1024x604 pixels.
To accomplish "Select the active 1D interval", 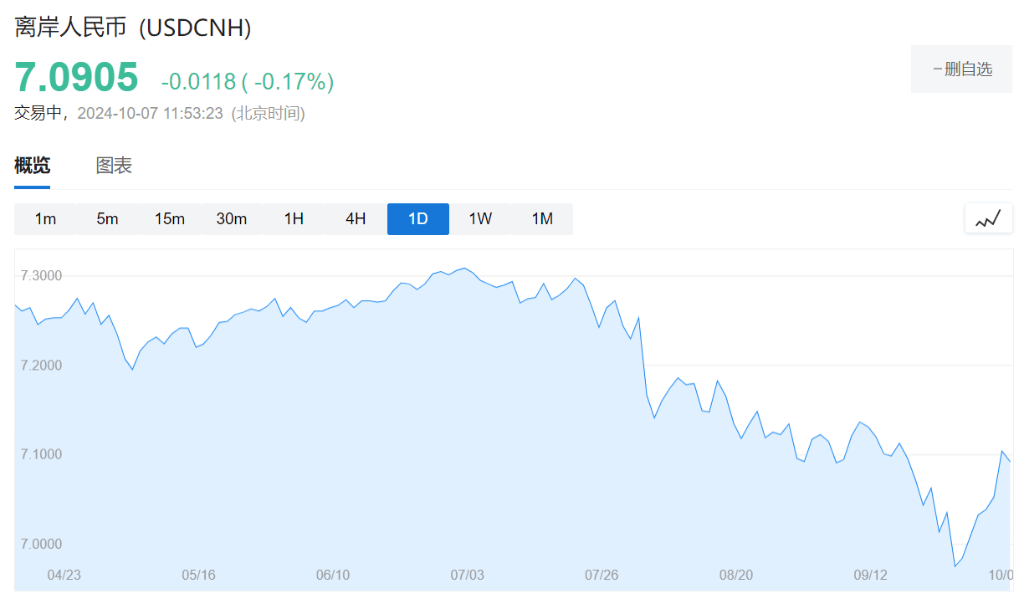I will click(418, 219).
